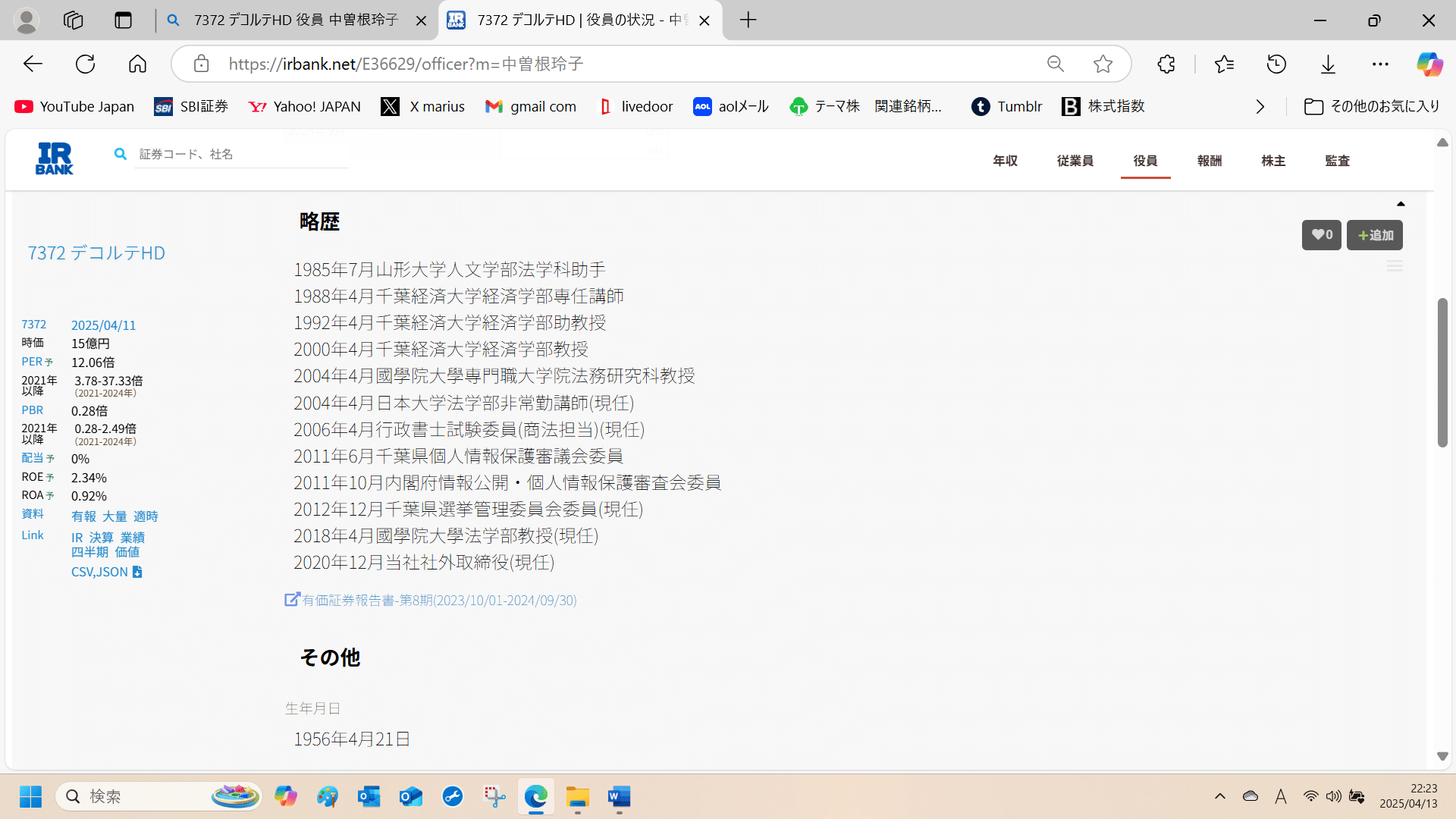Click the IR BANK logo
The image size is (1456, 819).
(x=53, y=158)
